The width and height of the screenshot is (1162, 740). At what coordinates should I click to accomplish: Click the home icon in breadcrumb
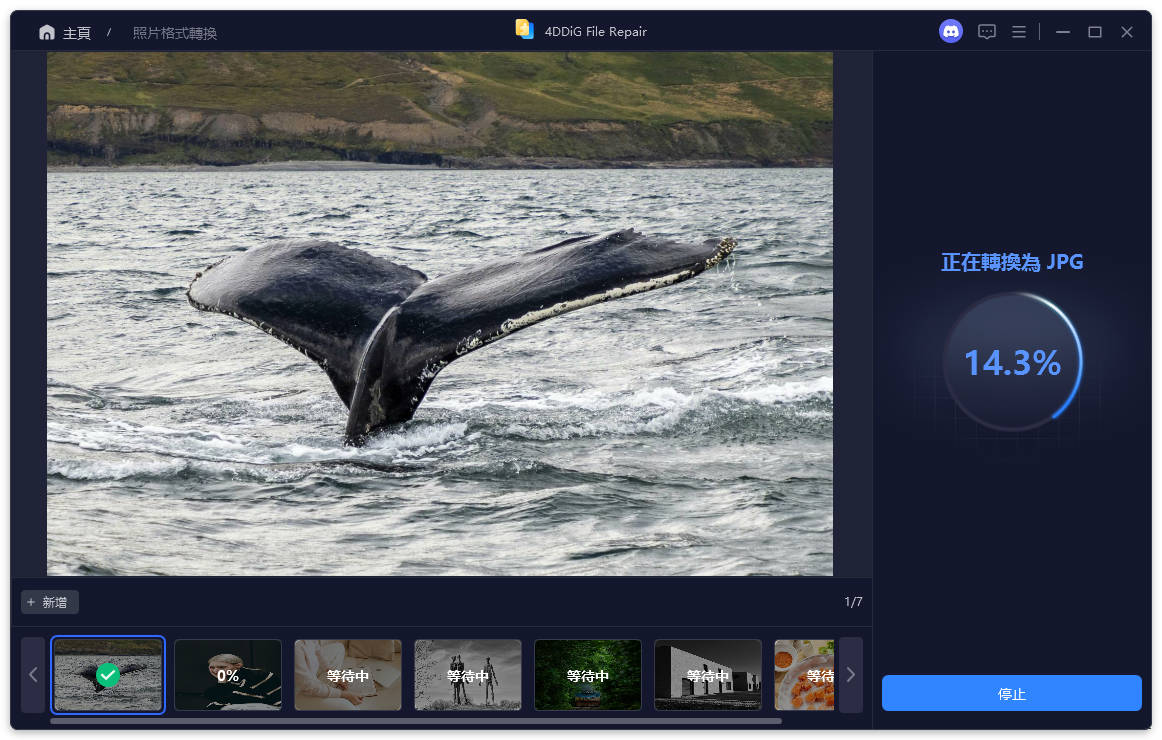tap(47, 33)
